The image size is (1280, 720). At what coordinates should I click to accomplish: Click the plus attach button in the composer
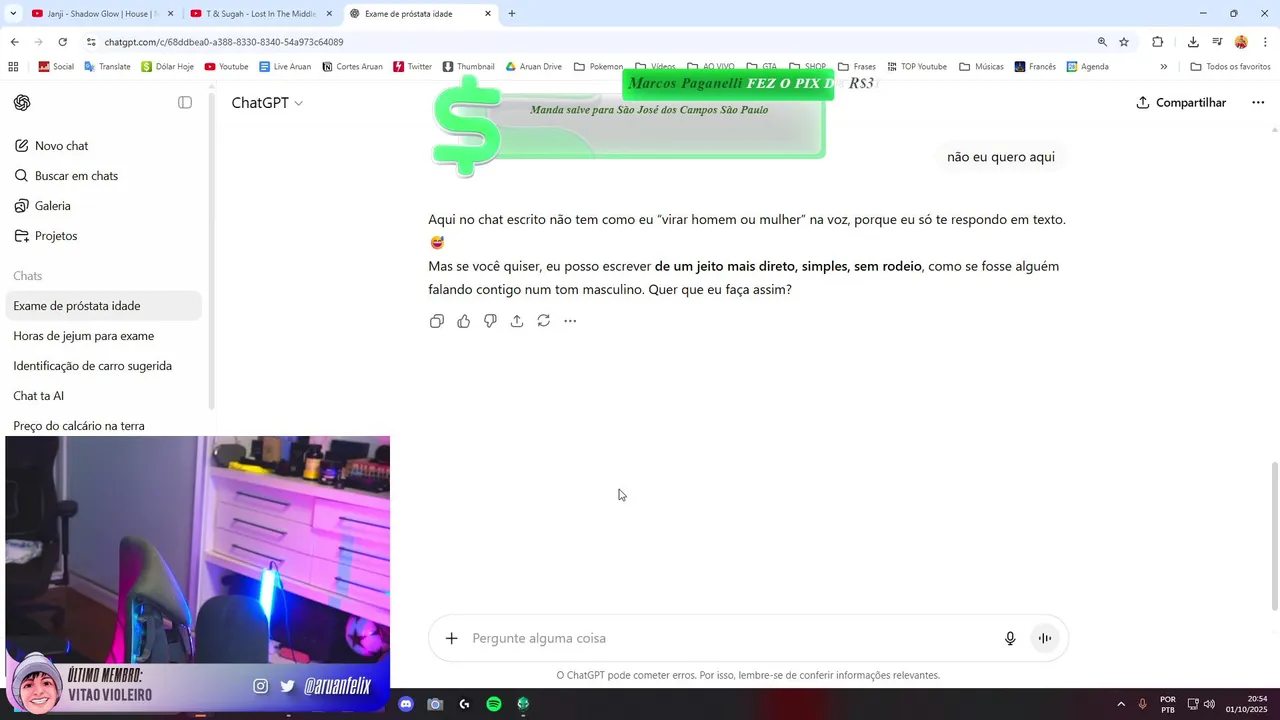452,638
